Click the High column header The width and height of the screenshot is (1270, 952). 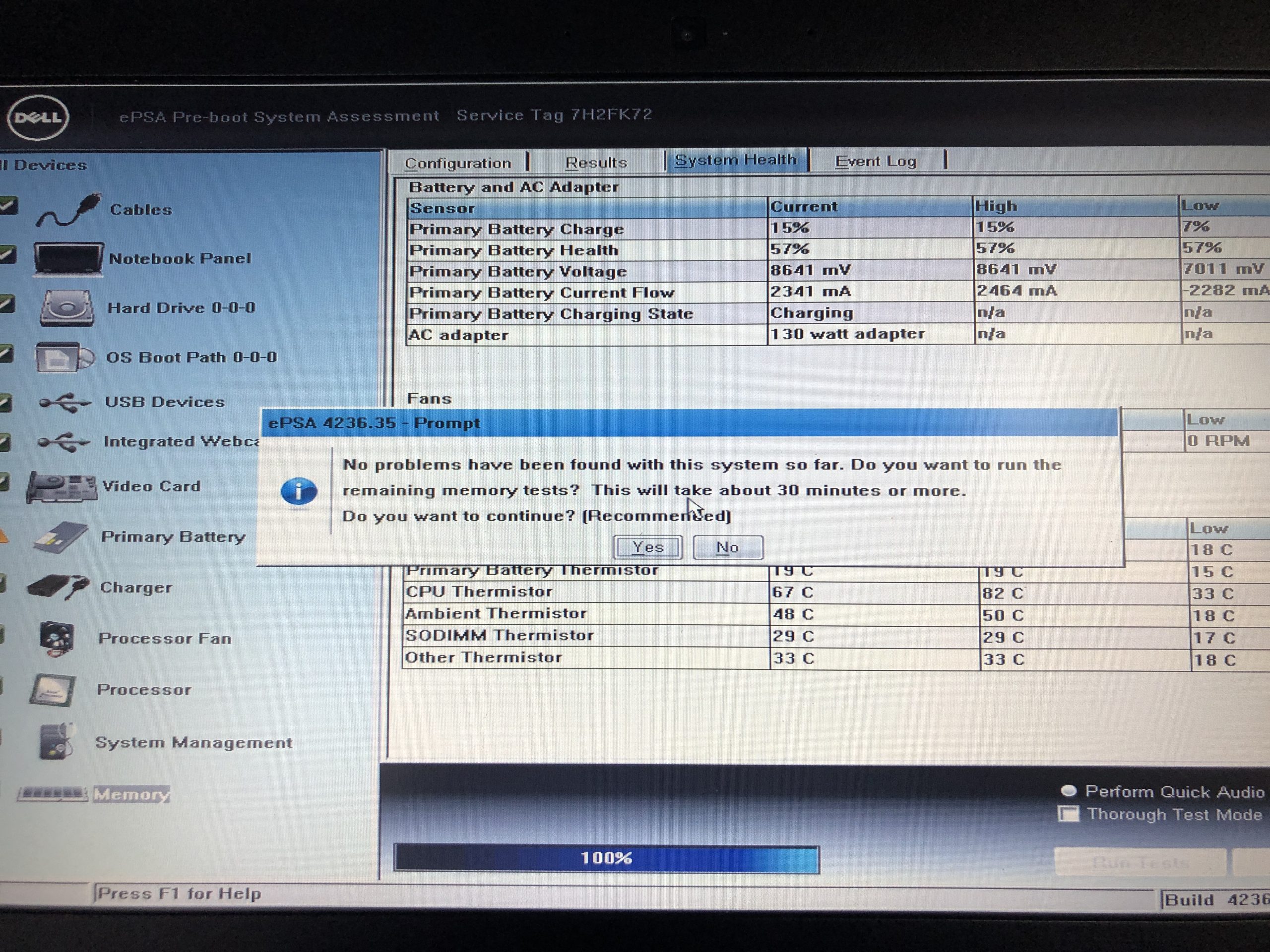click(1077, 205)
